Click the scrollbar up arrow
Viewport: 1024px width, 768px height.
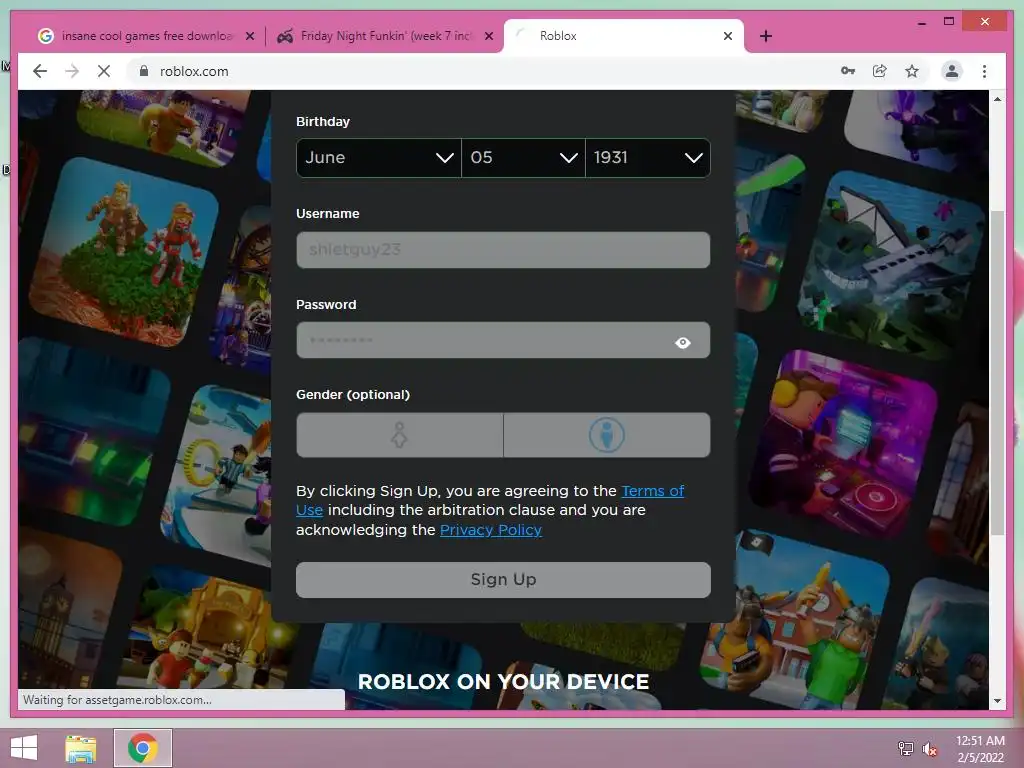coord(997,99)
